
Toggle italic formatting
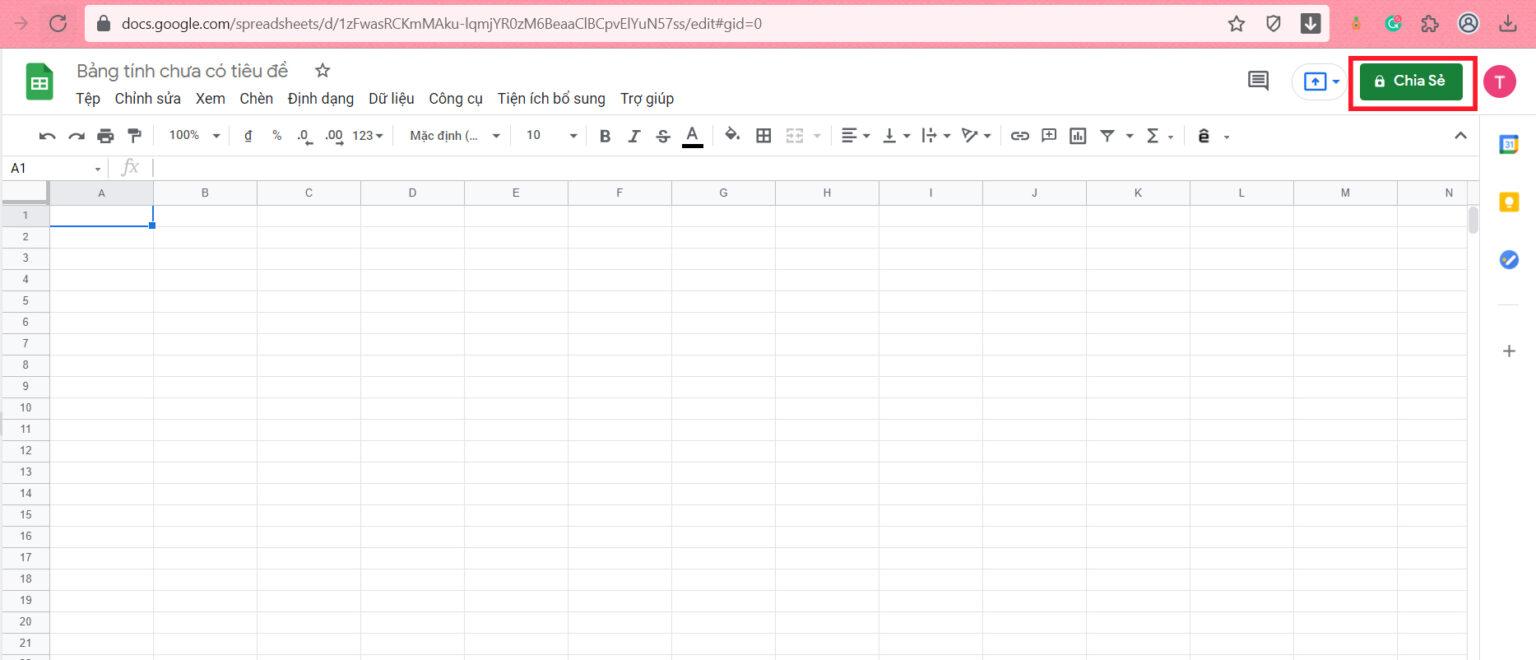pyautogui.click(x=634, y=136)
